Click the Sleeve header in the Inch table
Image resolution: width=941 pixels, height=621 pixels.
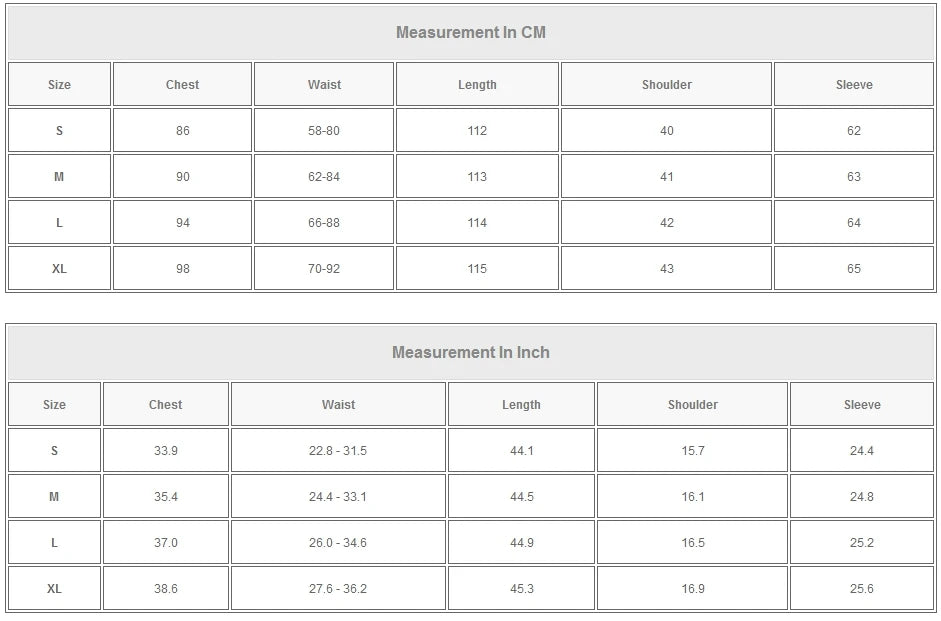(862, 405)
